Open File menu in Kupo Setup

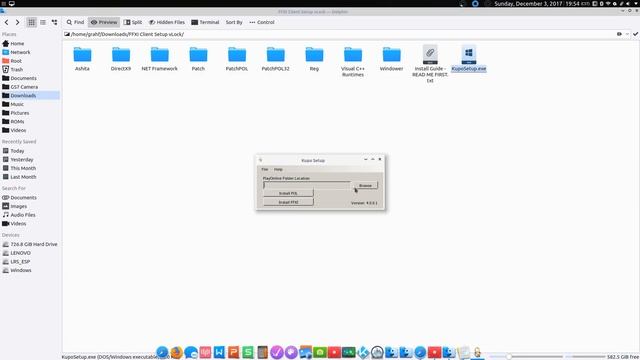(265, 169)
